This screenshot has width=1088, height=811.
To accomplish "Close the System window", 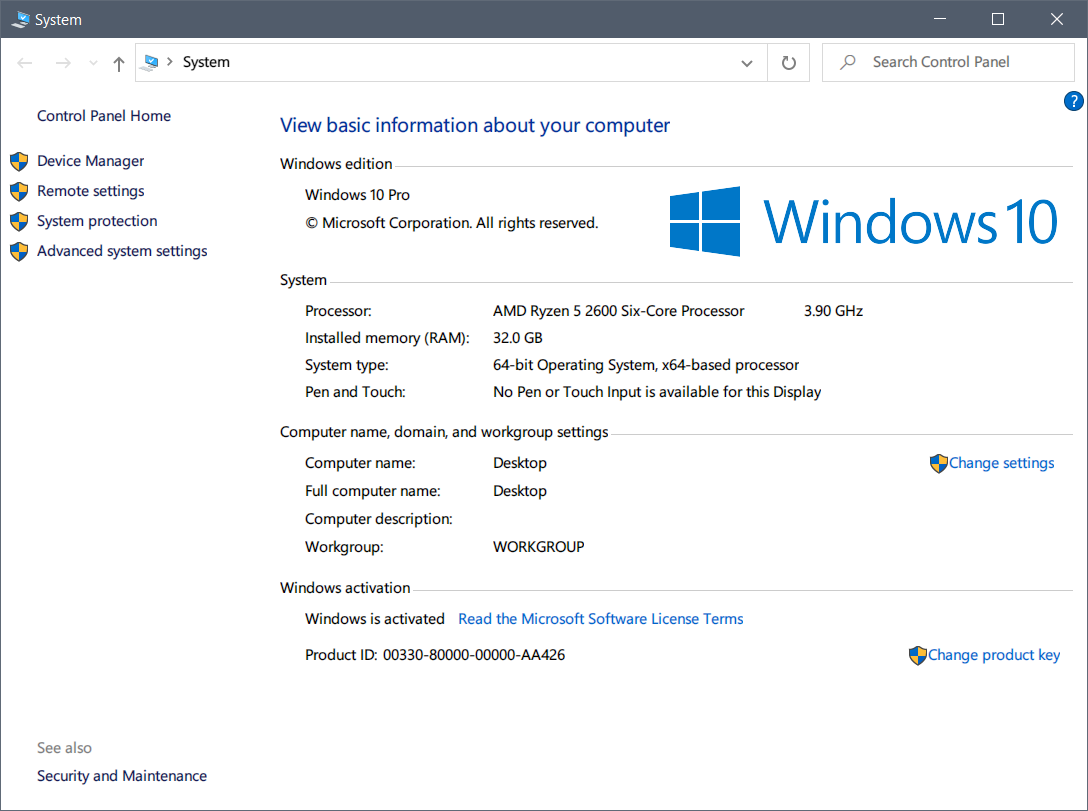I will point(1057,19).
